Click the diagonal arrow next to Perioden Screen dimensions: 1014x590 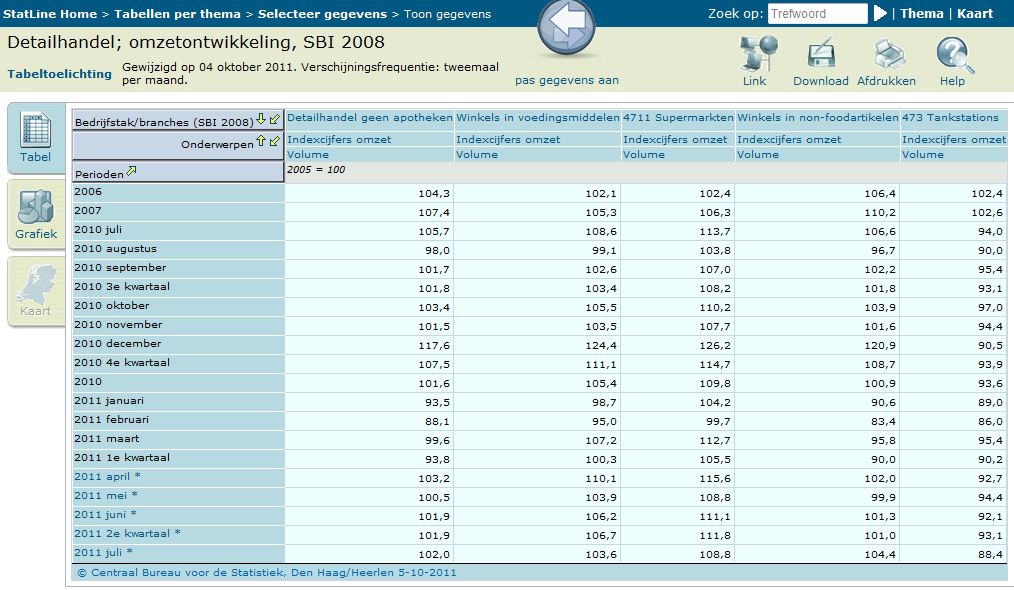coord(131,172)
